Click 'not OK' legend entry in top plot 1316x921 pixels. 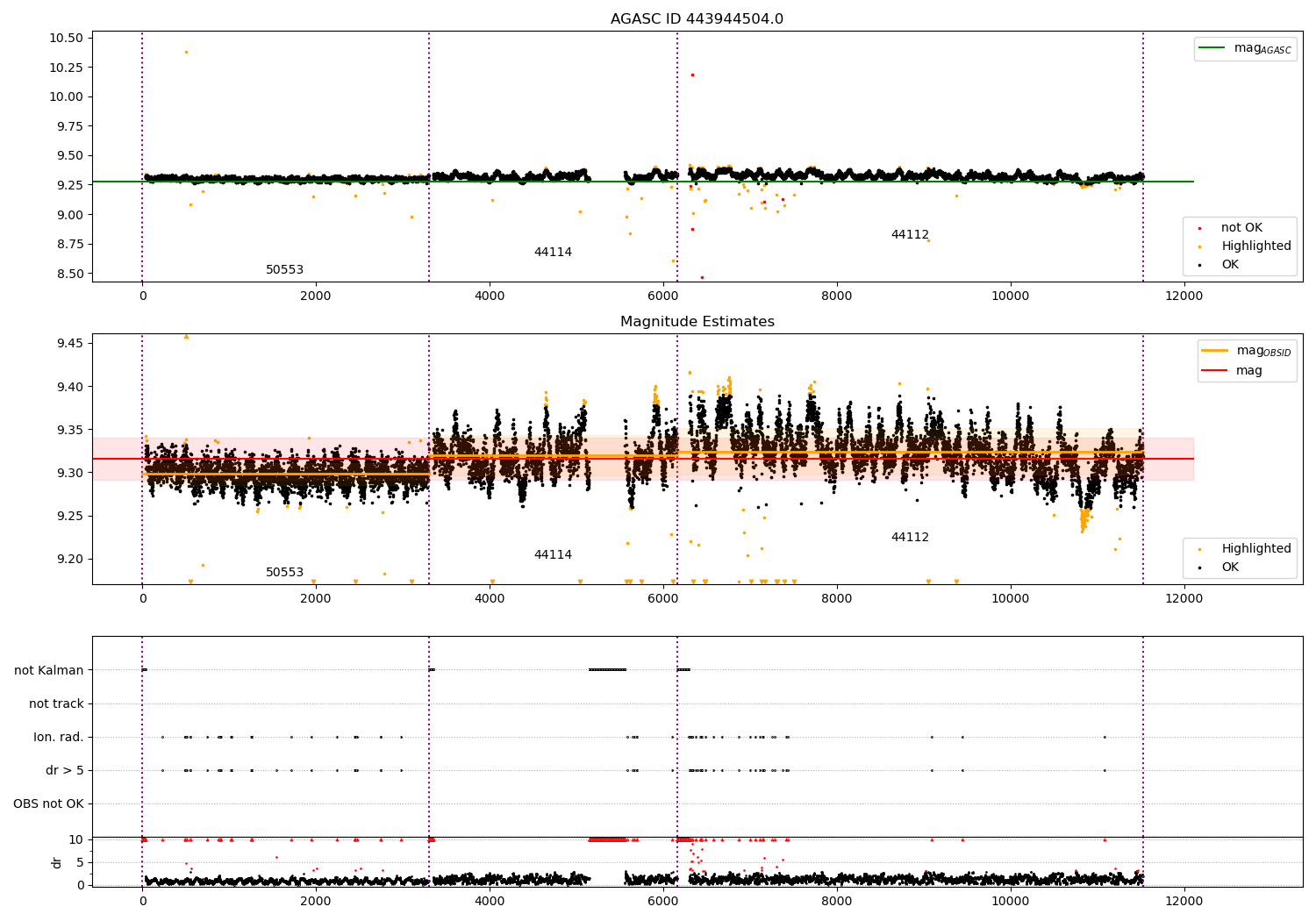[x=1241, y=228]
